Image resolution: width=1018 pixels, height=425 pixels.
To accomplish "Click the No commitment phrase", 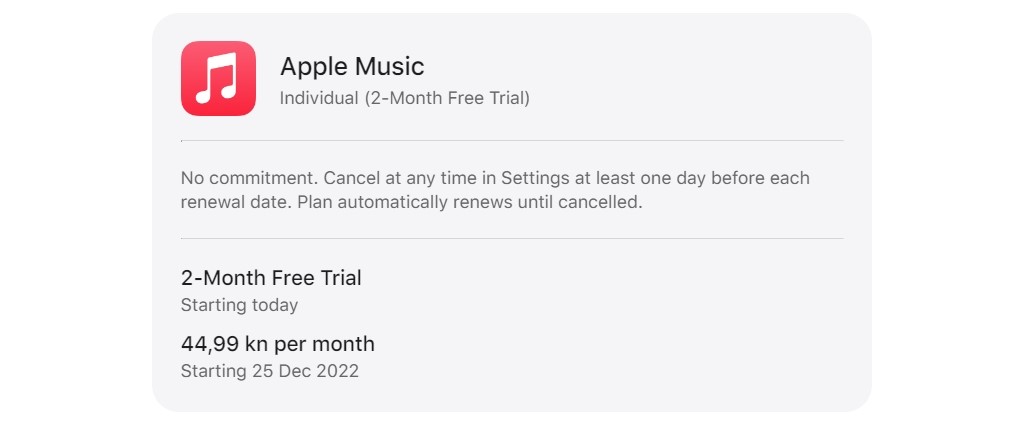I will (x=249, y=178).
